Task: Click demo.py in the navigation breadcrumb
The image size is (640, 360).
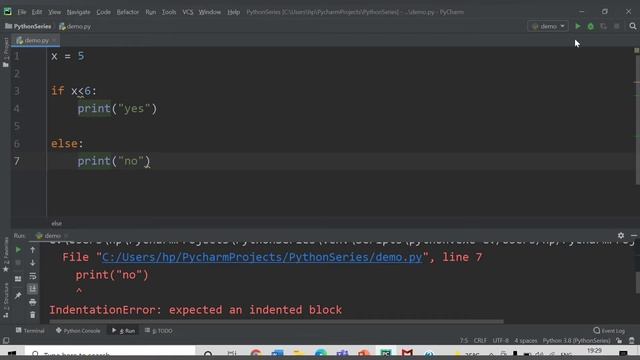Action: click(x=75, y=26)
